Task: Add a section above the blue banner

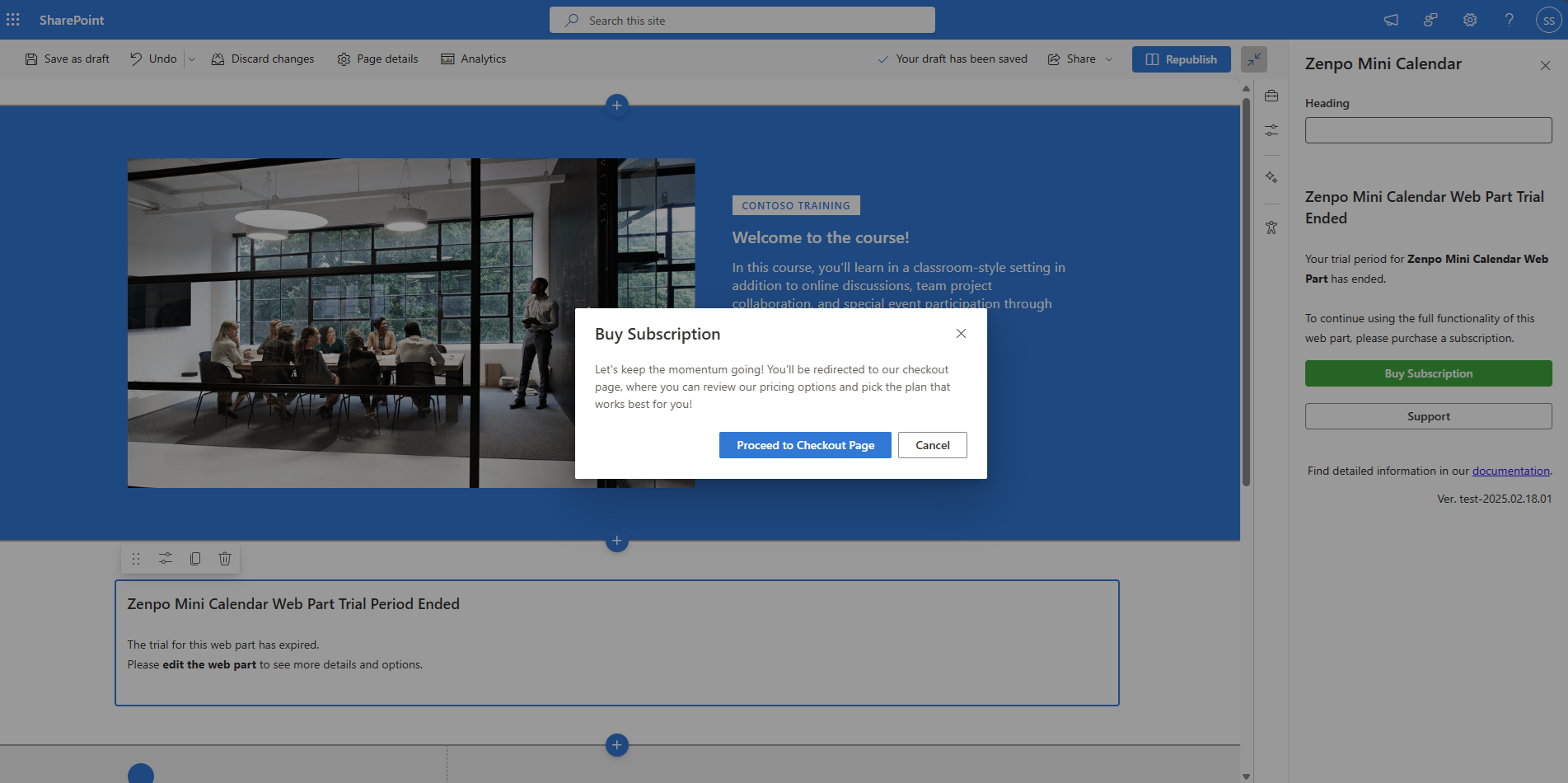Action: (x=616, y=105)
